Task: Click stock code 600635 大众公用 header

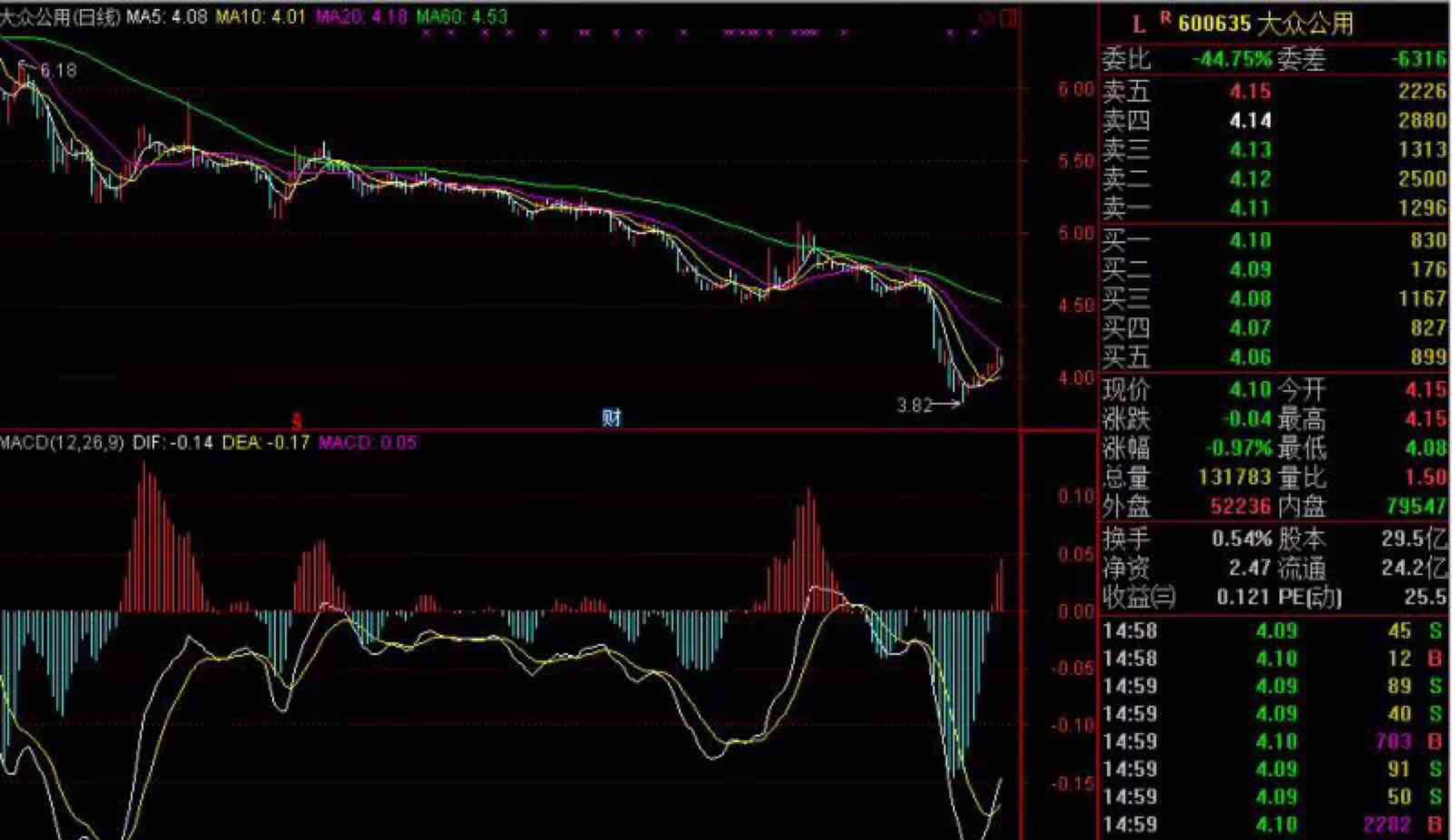Action: point(1266,24)
